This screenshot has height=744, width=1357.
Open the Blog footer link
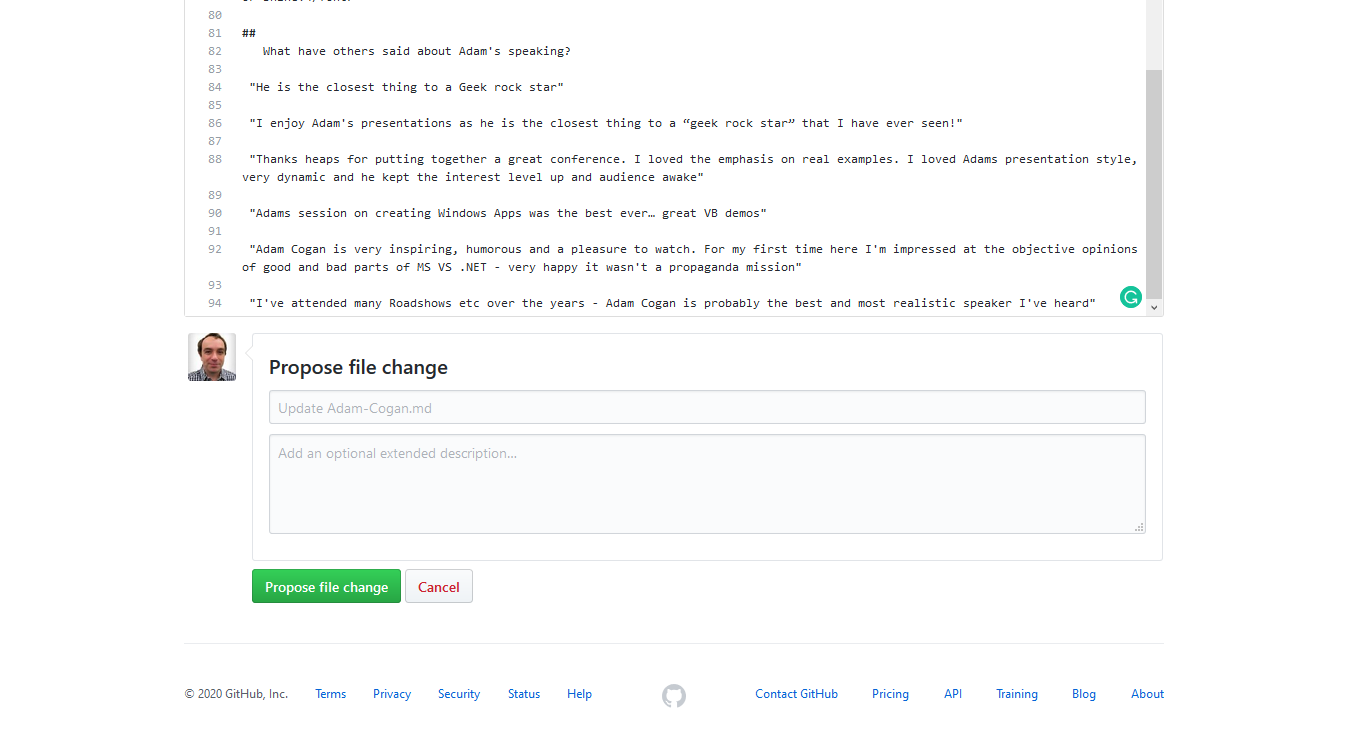[x=1084, y=694]
